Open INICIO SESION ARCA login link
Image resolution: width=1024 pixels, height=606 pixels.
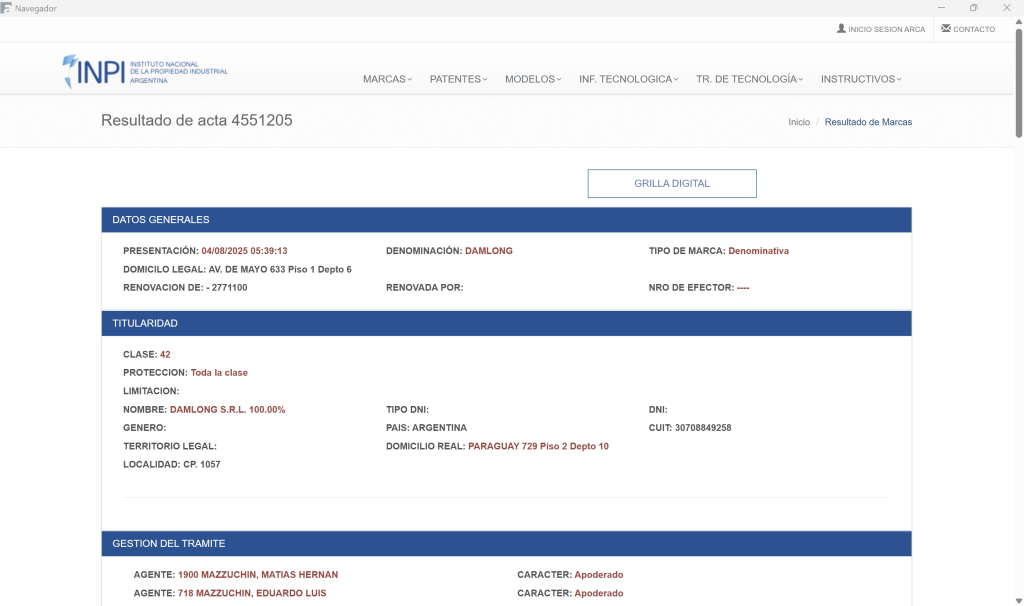(x=886, y=29)
